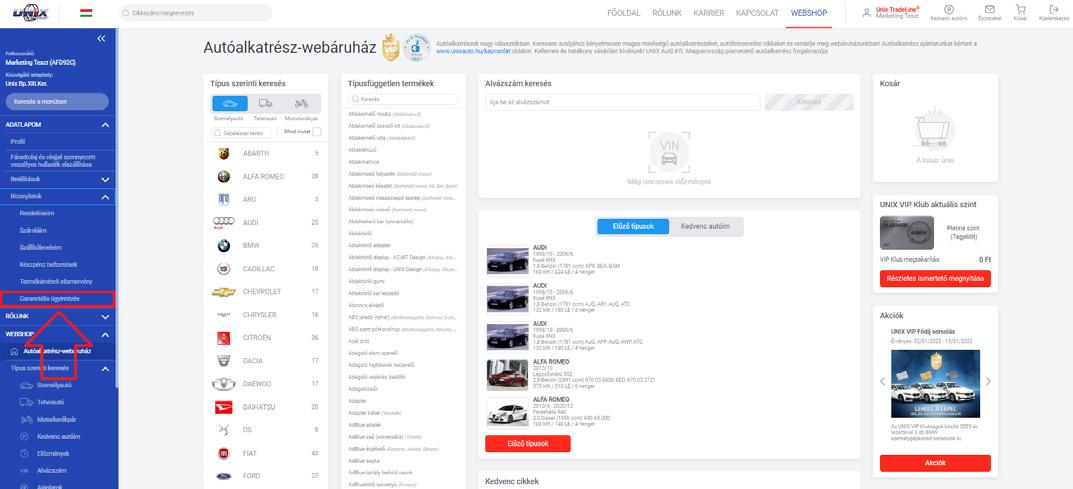Open red ALFA ROMEO car thumbnail

pos(507,375)
